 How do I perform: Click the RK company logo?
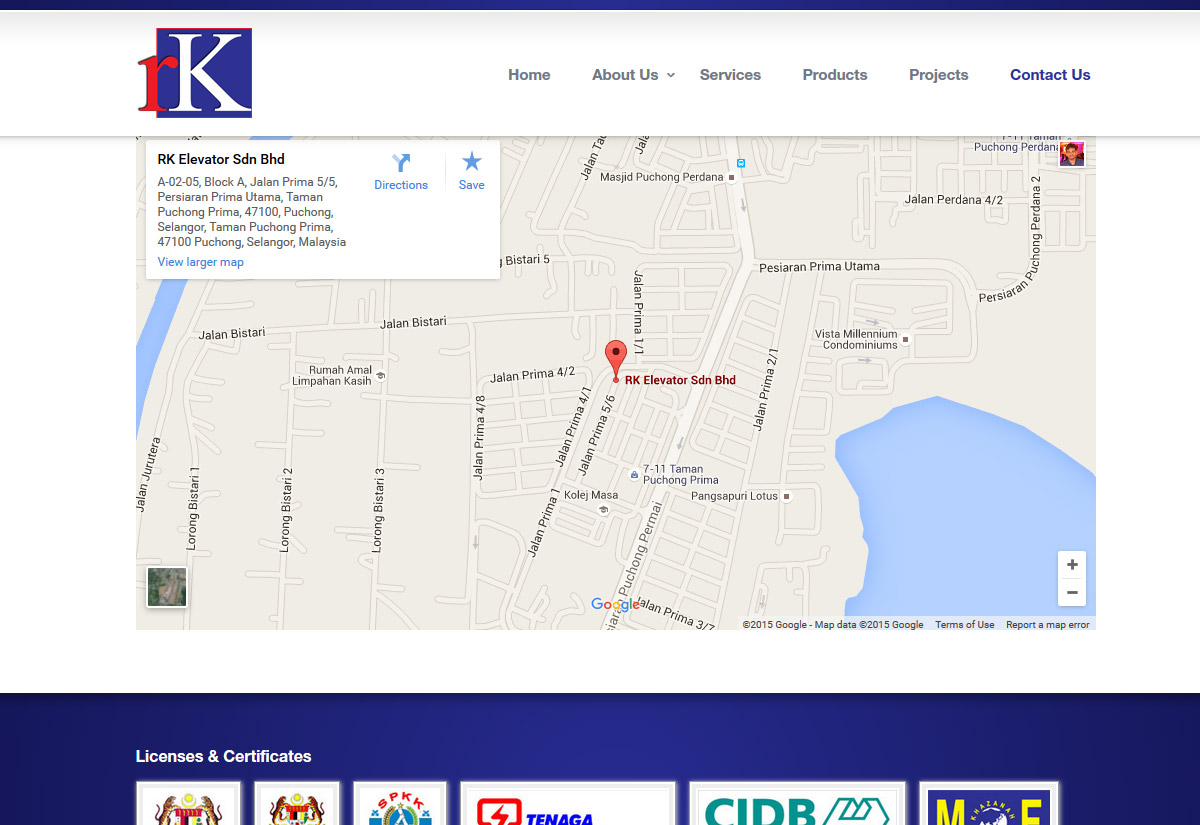pos(195,73)
